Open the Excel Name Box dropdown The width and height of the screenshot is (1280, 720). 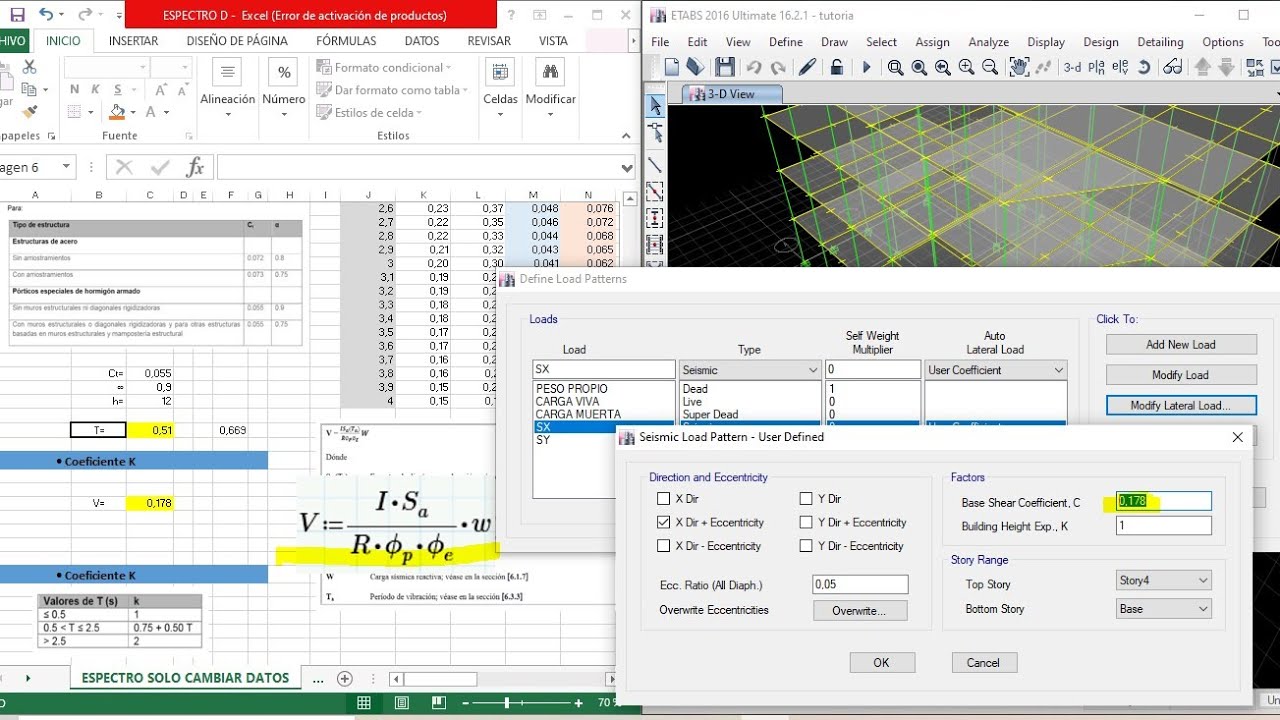[66, 167]
